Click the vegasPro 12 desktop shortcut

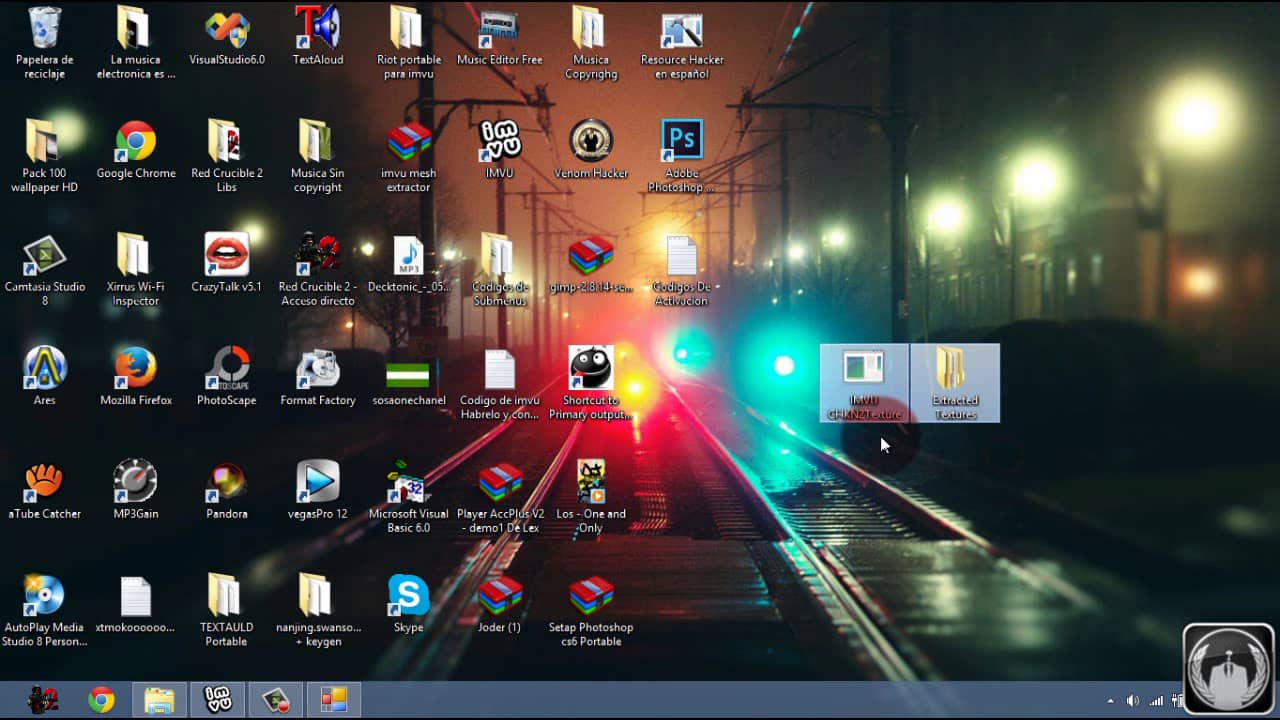coord(317,483)
